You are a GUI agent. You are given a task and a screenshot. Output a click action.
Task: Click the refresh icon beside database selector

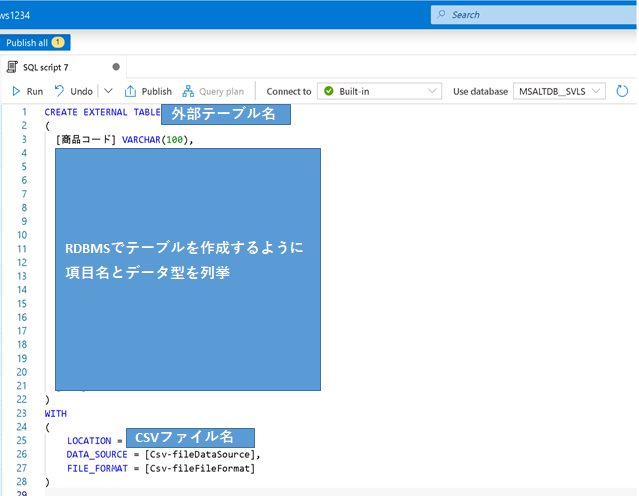tap(622, 91)
